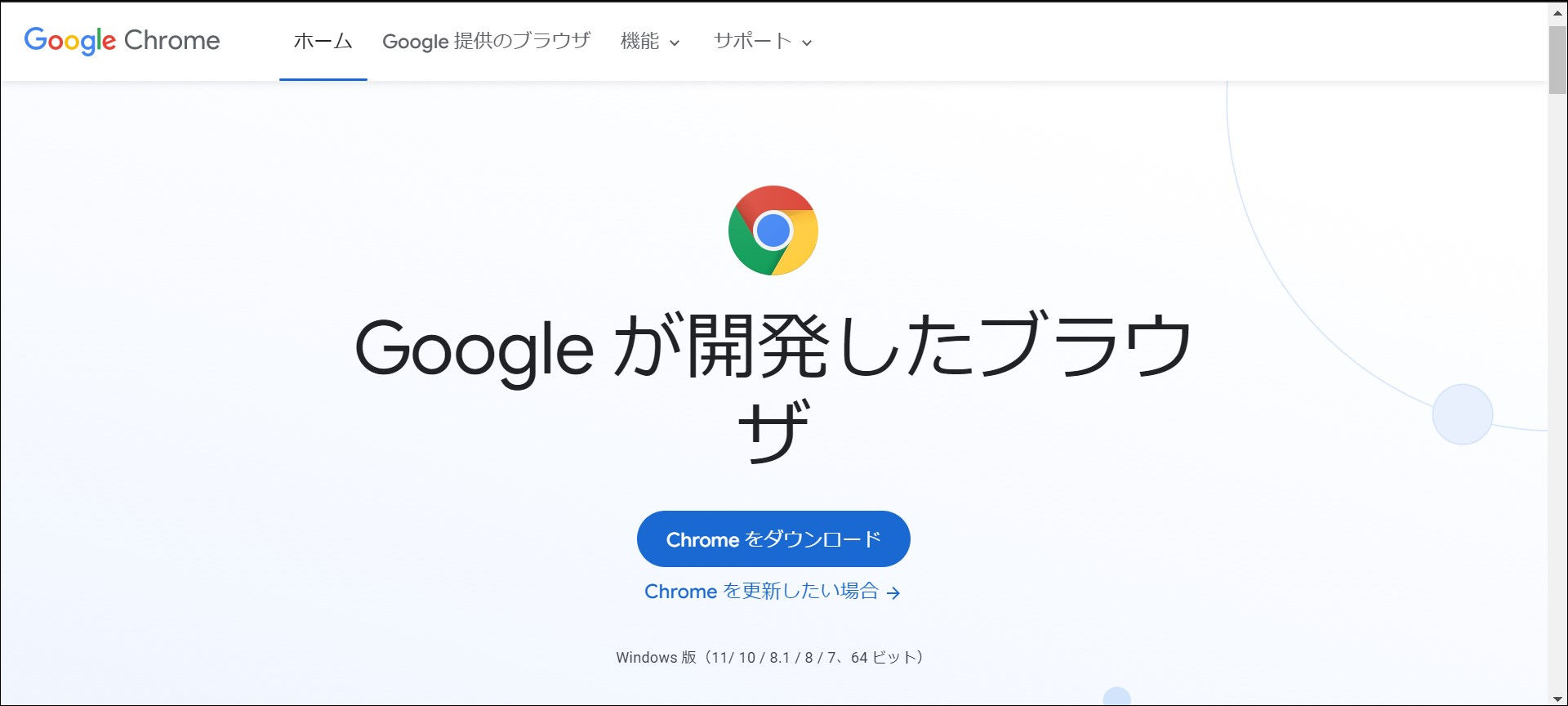Click the arrow icon beside the update link
Viewport: 1568px width, 706px height.
pos(893,593)
